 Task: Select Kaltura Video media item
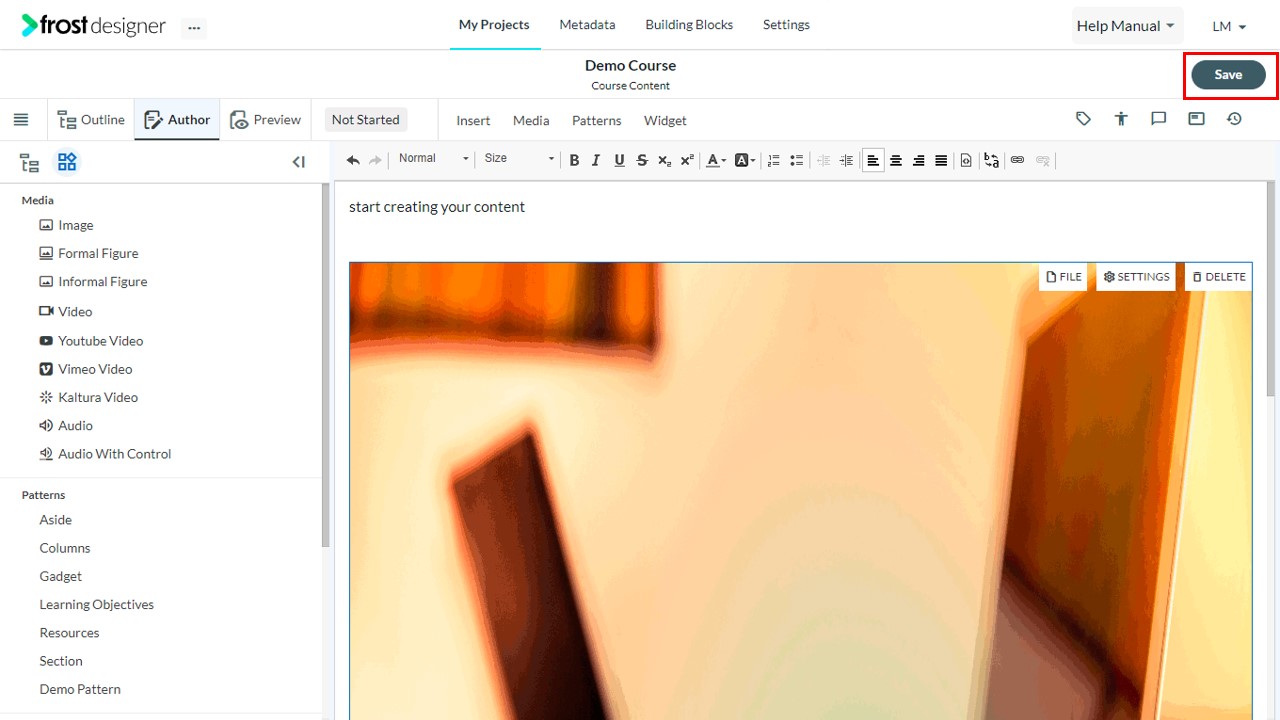88,397
